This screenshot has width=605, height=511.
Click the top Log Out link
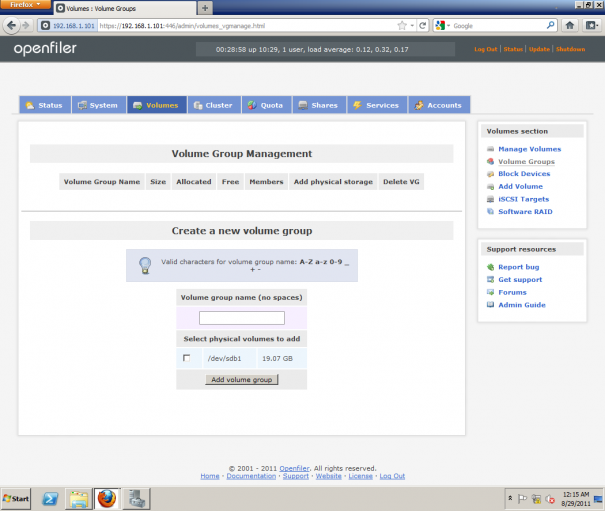(x=486, y=49)
